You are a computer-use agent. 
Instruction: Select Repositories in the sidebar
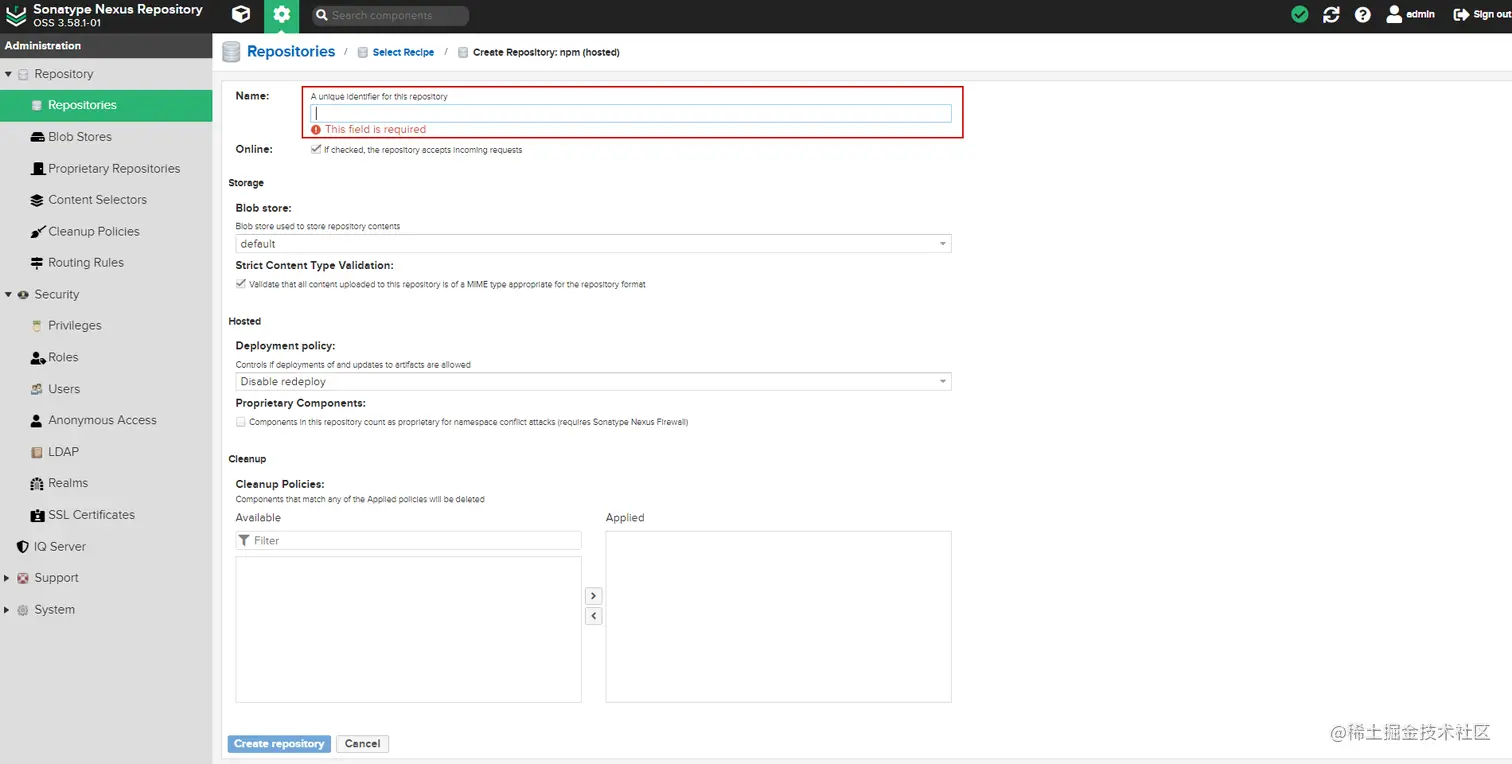106,105
